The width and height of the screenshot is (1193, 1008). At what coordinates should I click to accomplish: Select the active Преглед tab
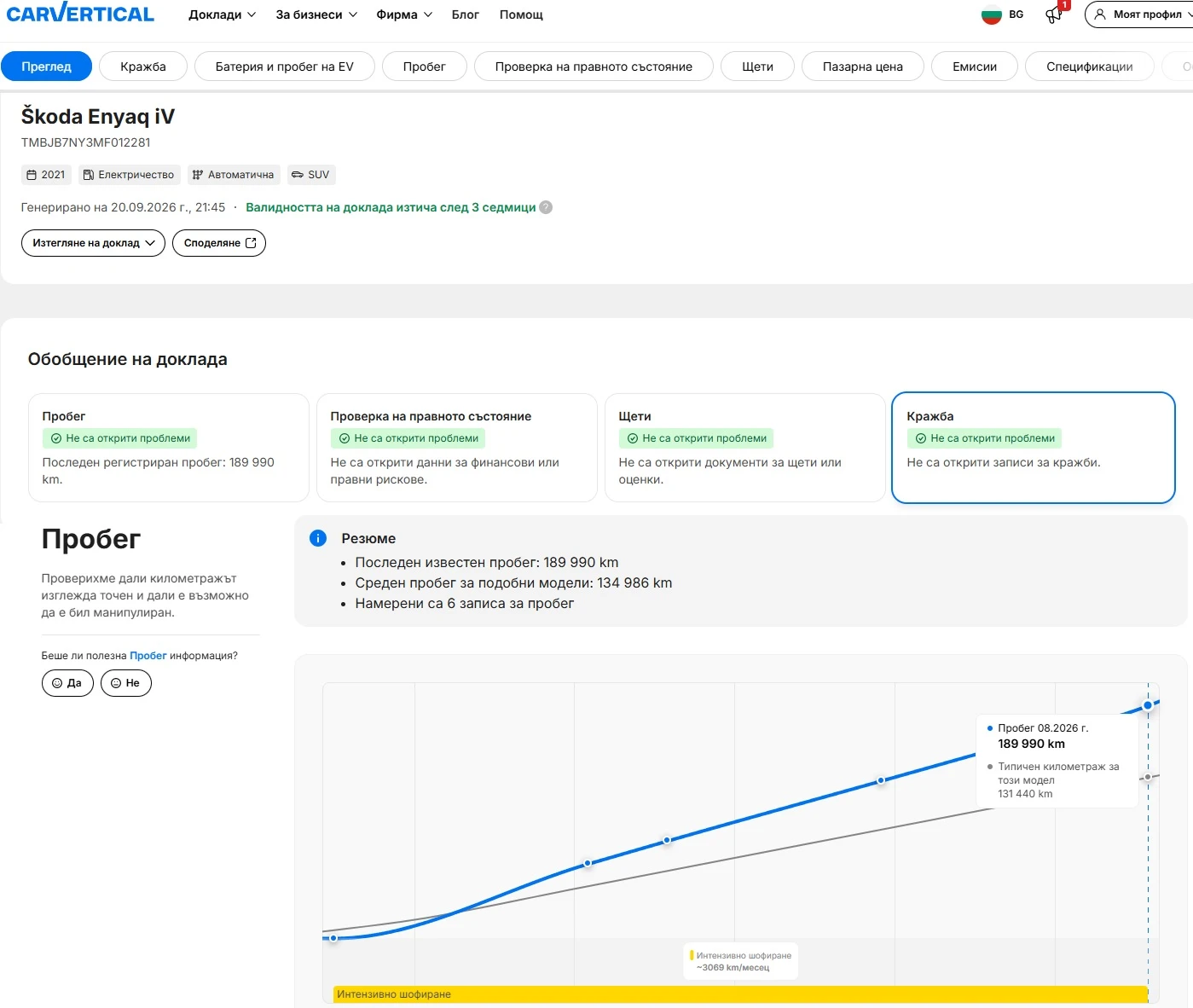[x=46, y=67]
